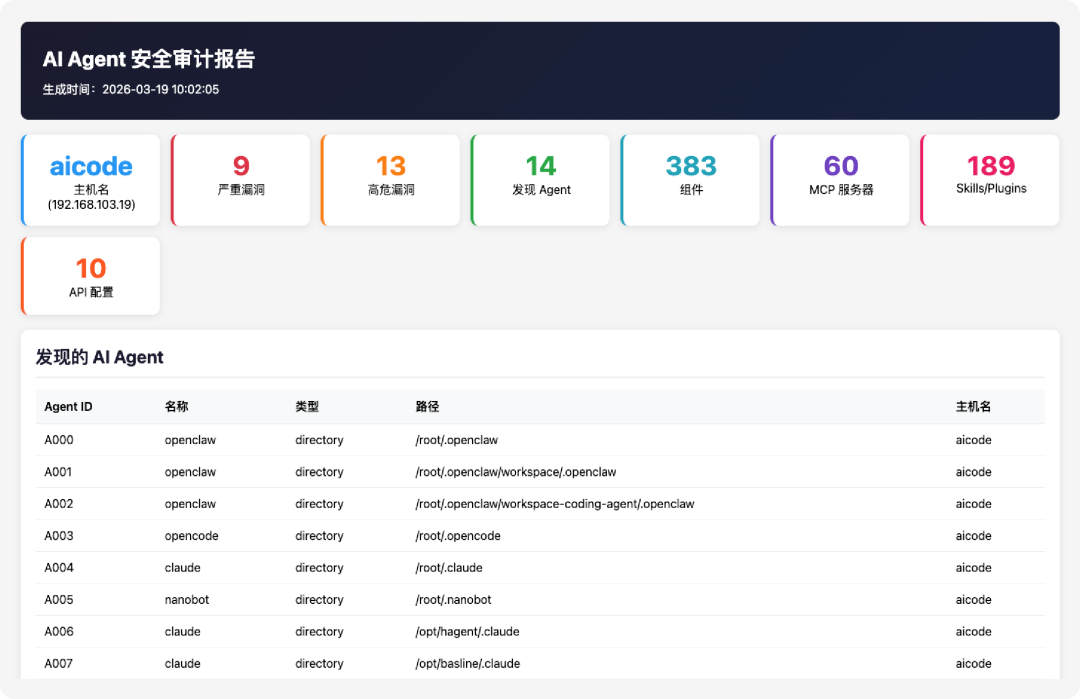Click the '383 组件' card
This screenshot has height=699, width=1080.
[690, 180]
